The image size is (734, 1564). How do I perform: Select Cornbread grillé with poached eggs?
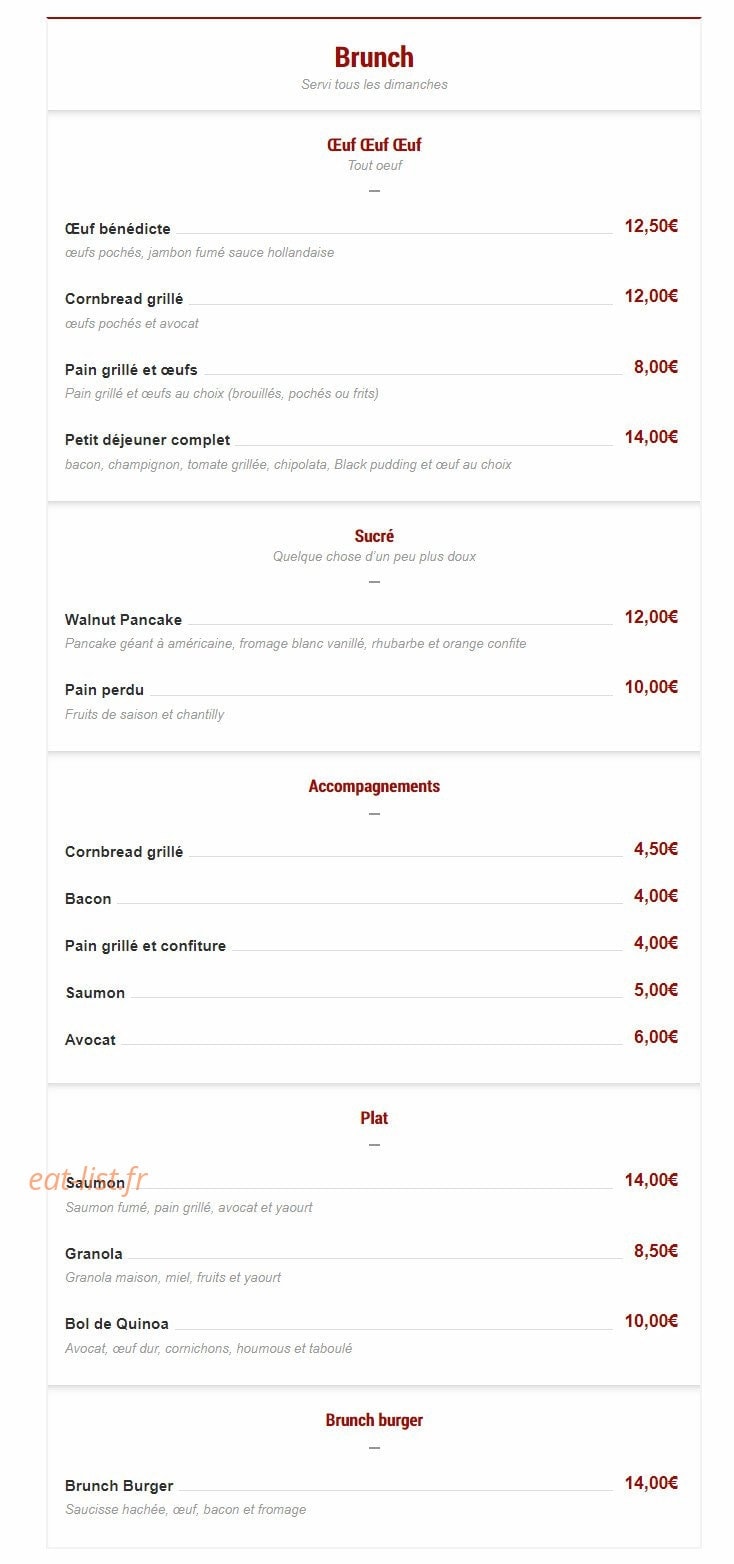point(124,299)
